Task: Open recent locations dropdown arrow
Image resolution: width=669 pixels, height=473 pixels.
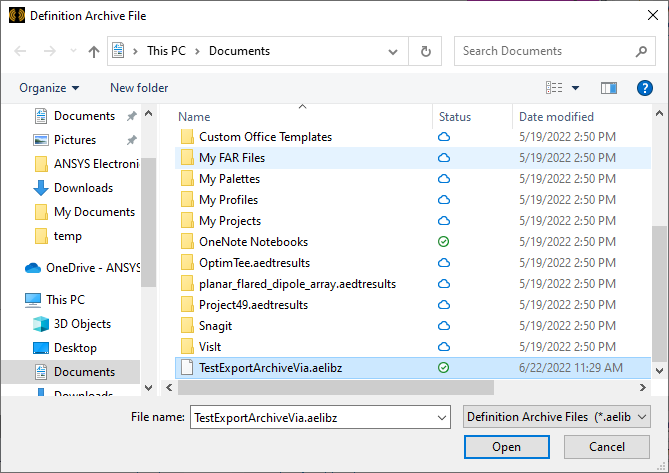Action: [73, 51]
